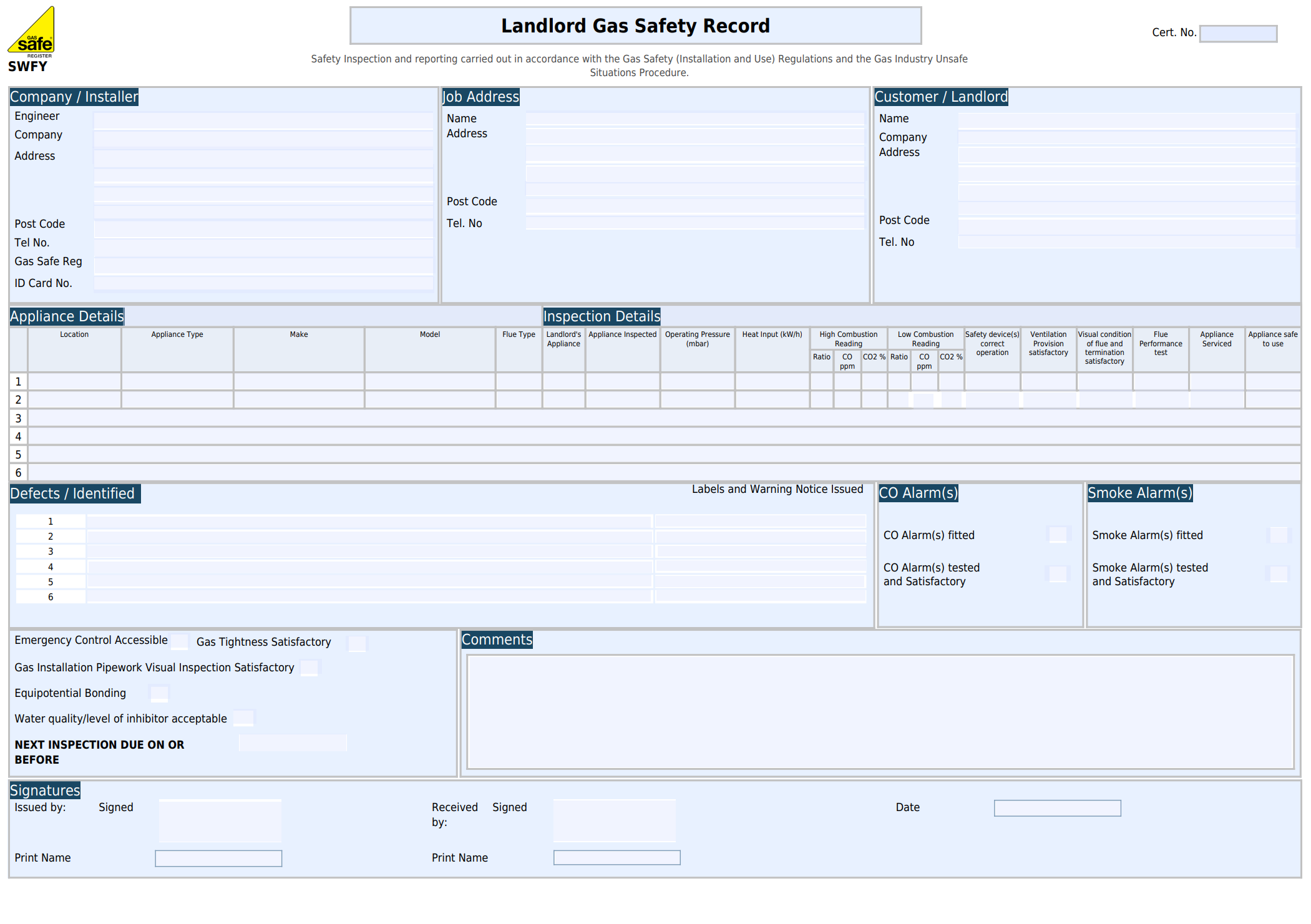This screenshot has height=924, width=1311.
Task: Click the NEXT INSPECTION DUE date field
Action: click(292, 742)
